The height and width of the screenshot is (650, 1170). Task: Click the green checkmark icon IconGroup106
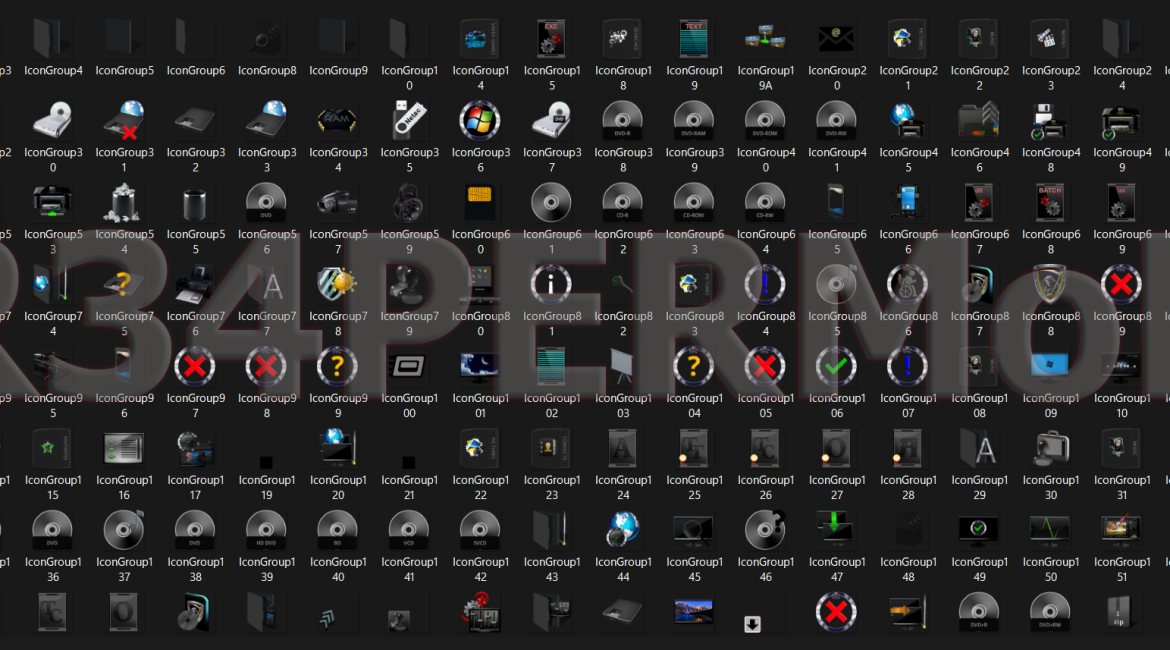pyautogui.click(x=836, y=367)
